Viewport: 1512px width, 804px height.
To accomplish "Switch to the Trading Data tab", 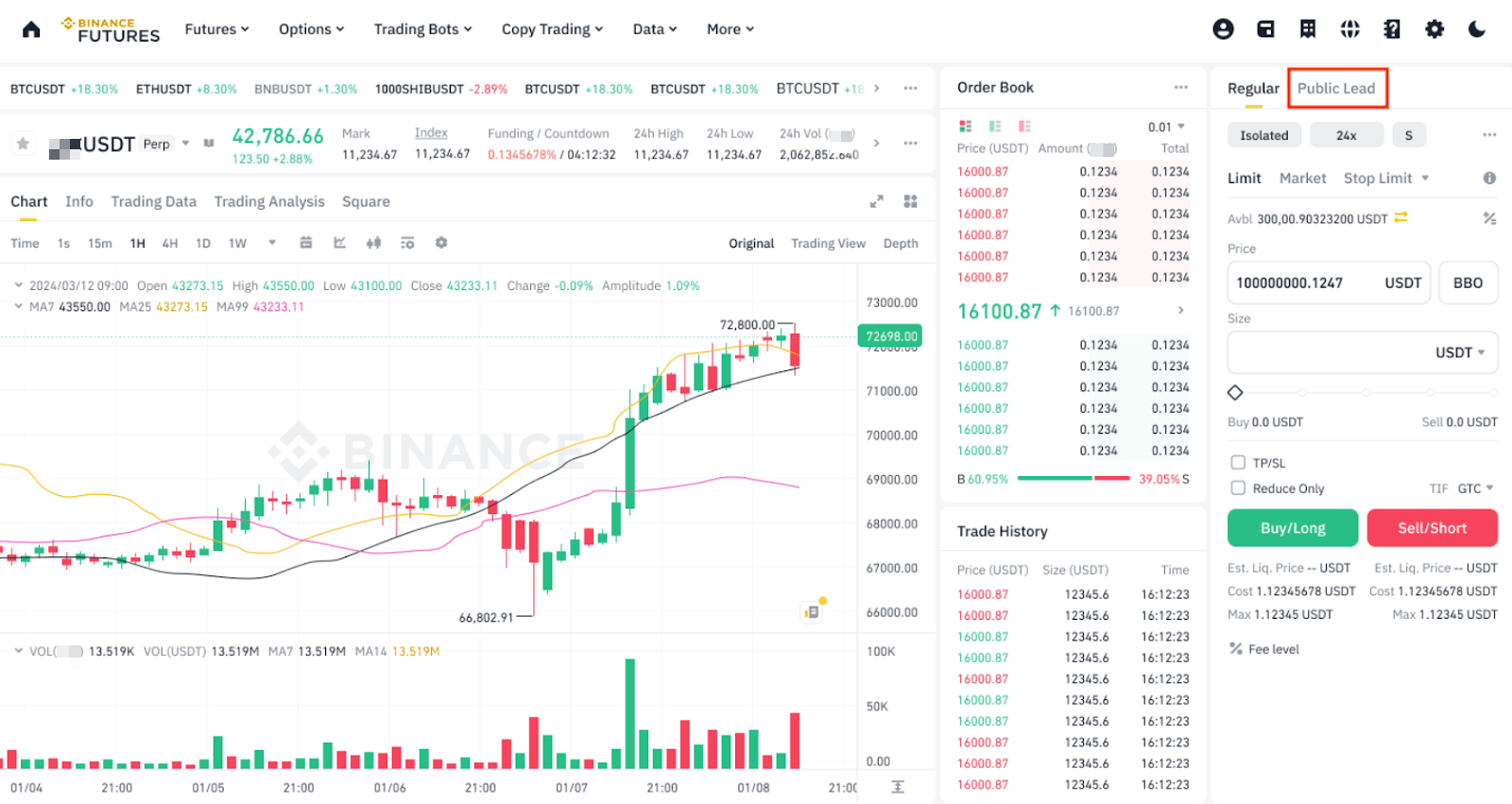I will click(153, 201).
